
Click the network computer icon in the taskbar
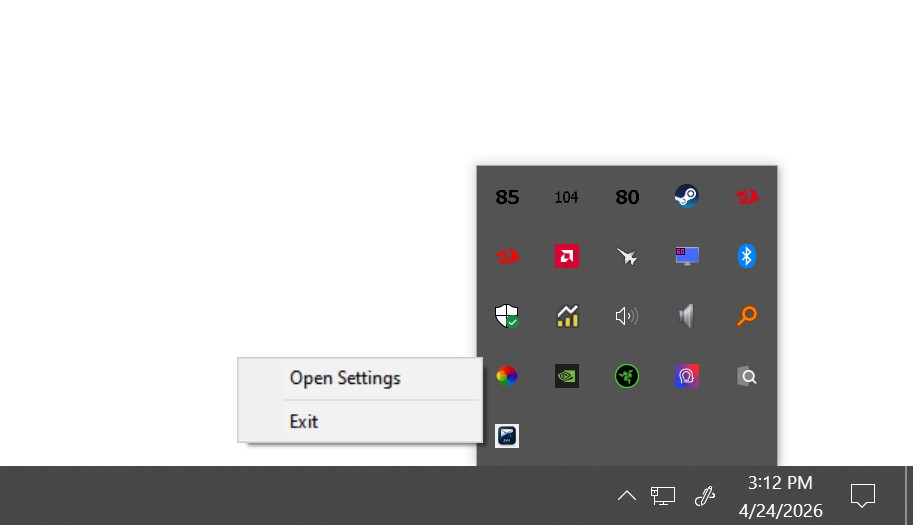(663, 496)
